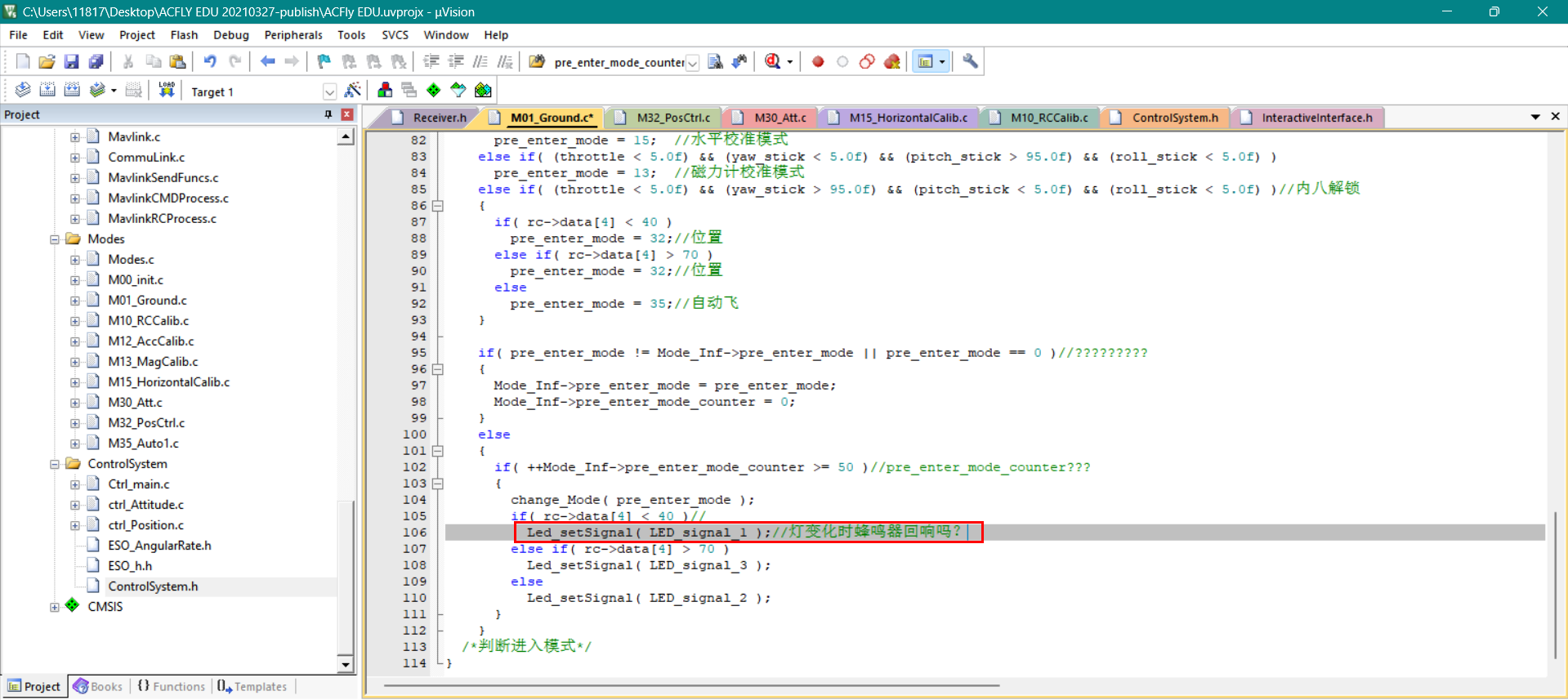The image size is (1568, 700).
Task: Collapse the ControlSystem folder
Action: click(55, 464)
